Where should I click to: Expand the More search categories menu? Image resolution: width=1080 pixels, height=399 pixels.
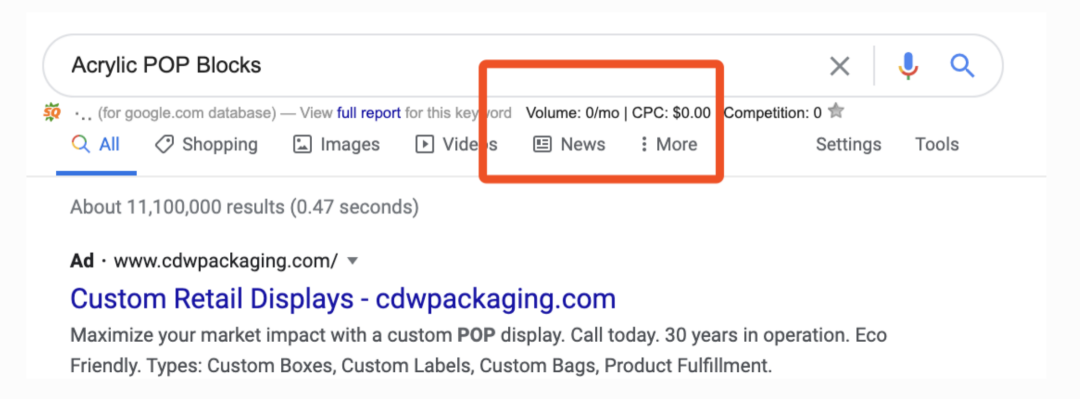668,144
